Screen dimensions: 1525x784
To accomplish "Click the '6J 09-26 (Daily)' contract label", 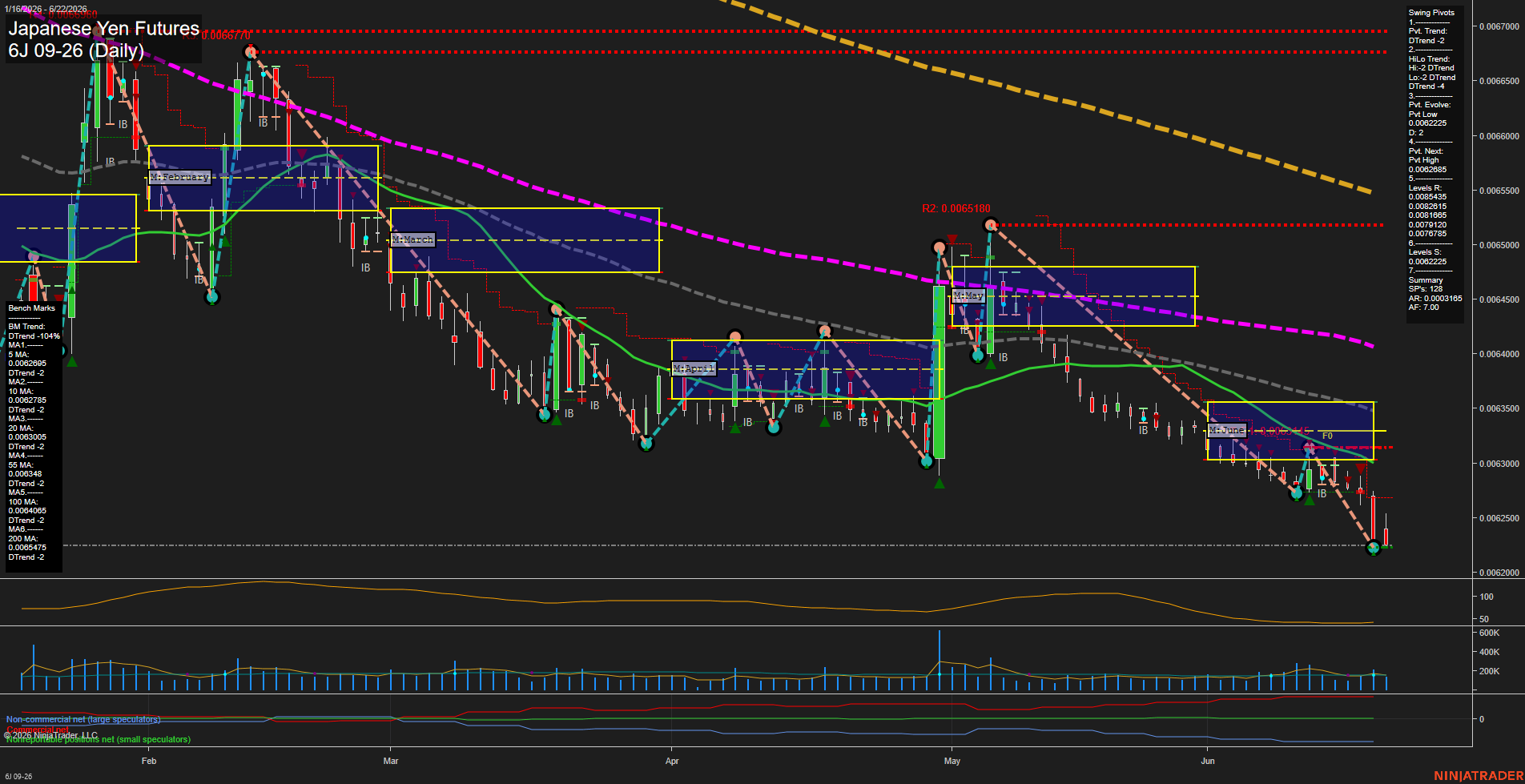I will [x=76, y=50].
